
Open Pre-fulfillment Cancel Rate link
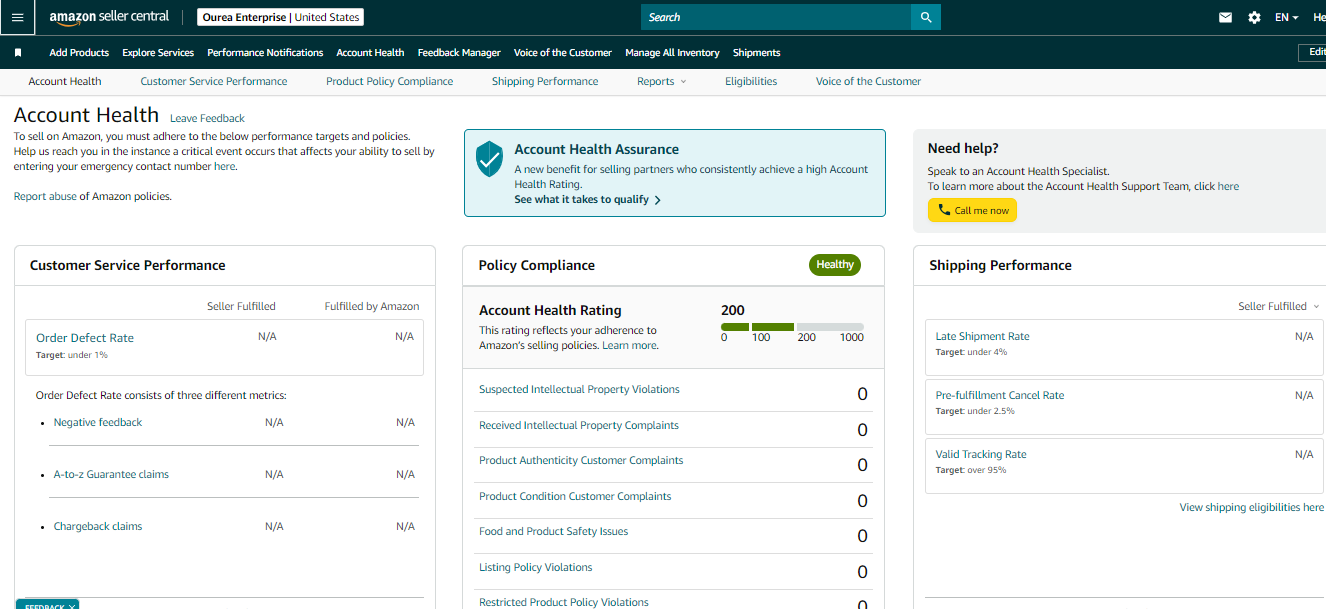click(1000, 395)
